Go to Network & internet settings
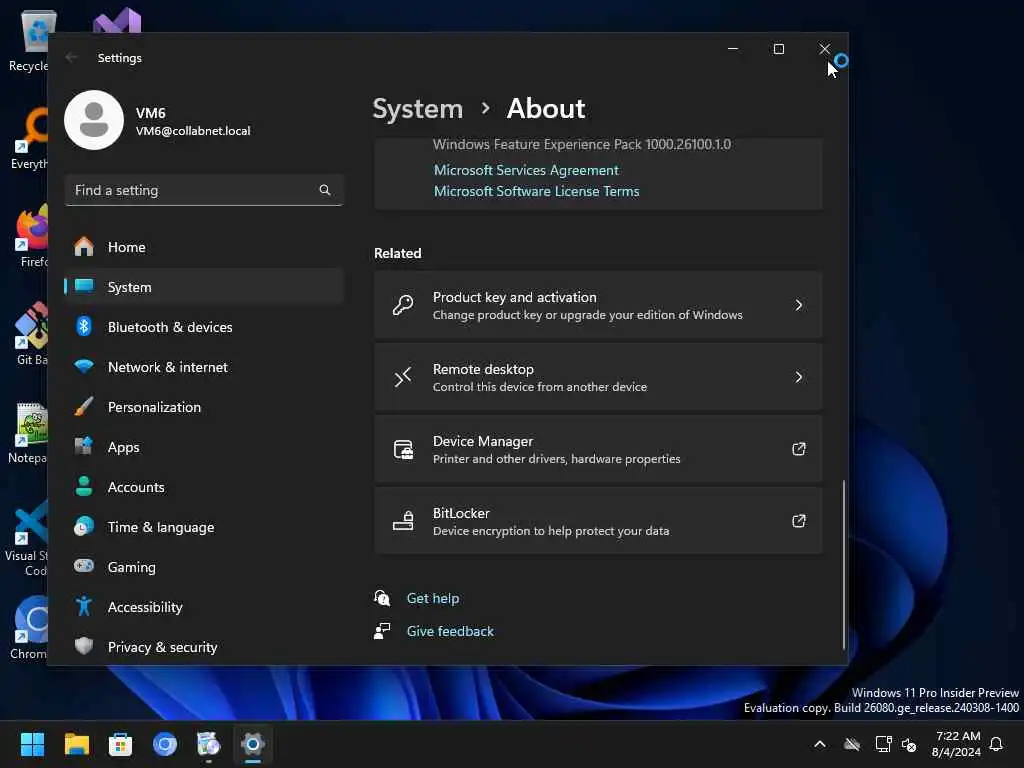 click(x=204, y=367)
